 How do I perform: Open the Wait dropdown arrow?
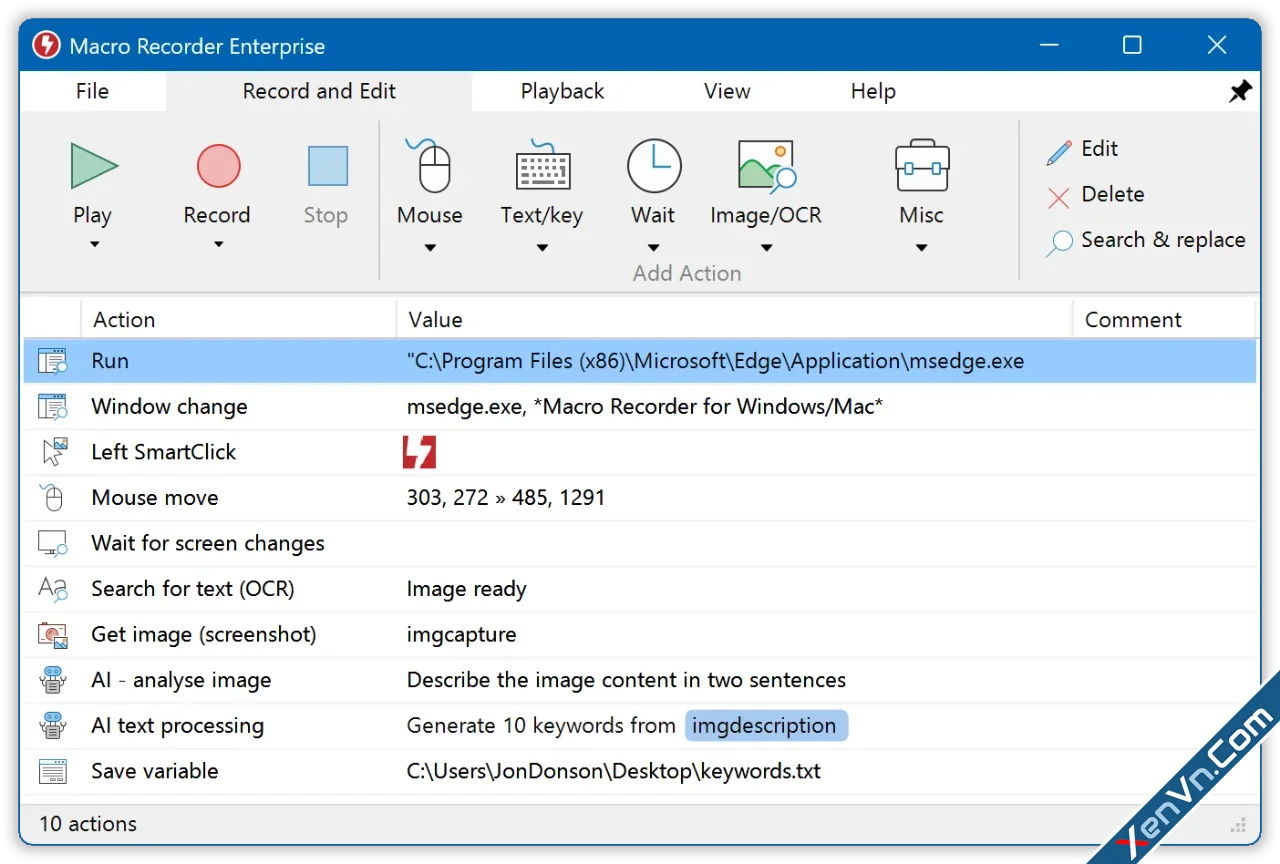click(654, 248)
